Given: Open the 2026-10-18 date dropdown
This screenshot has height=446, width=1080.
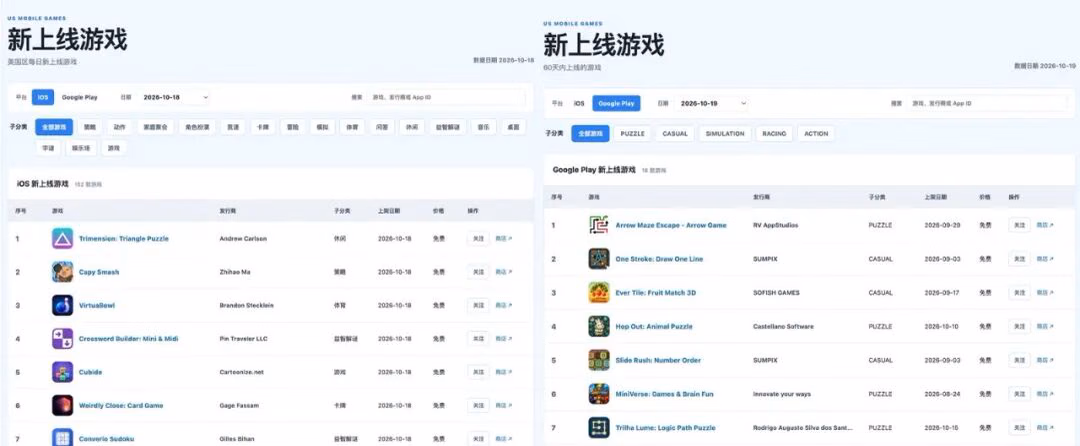Looking at the screenshot, I should click(174, 97).
